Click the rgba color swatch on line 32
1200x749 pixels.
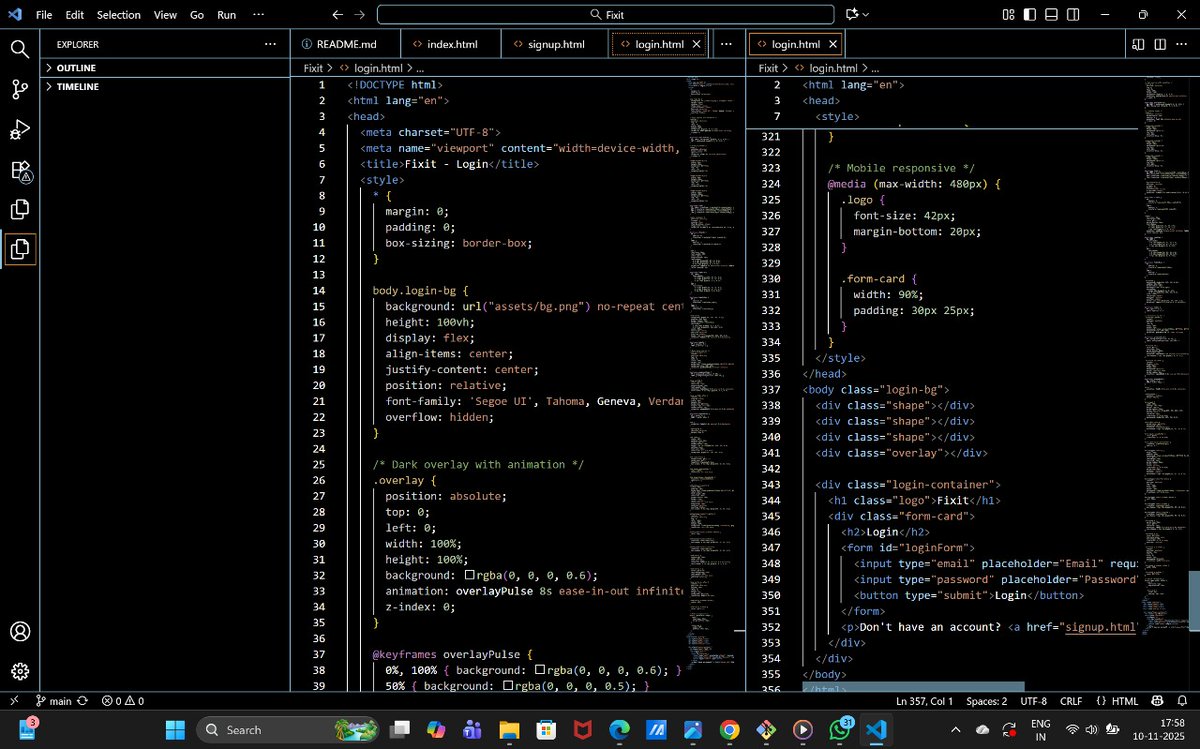pos(470,575)
